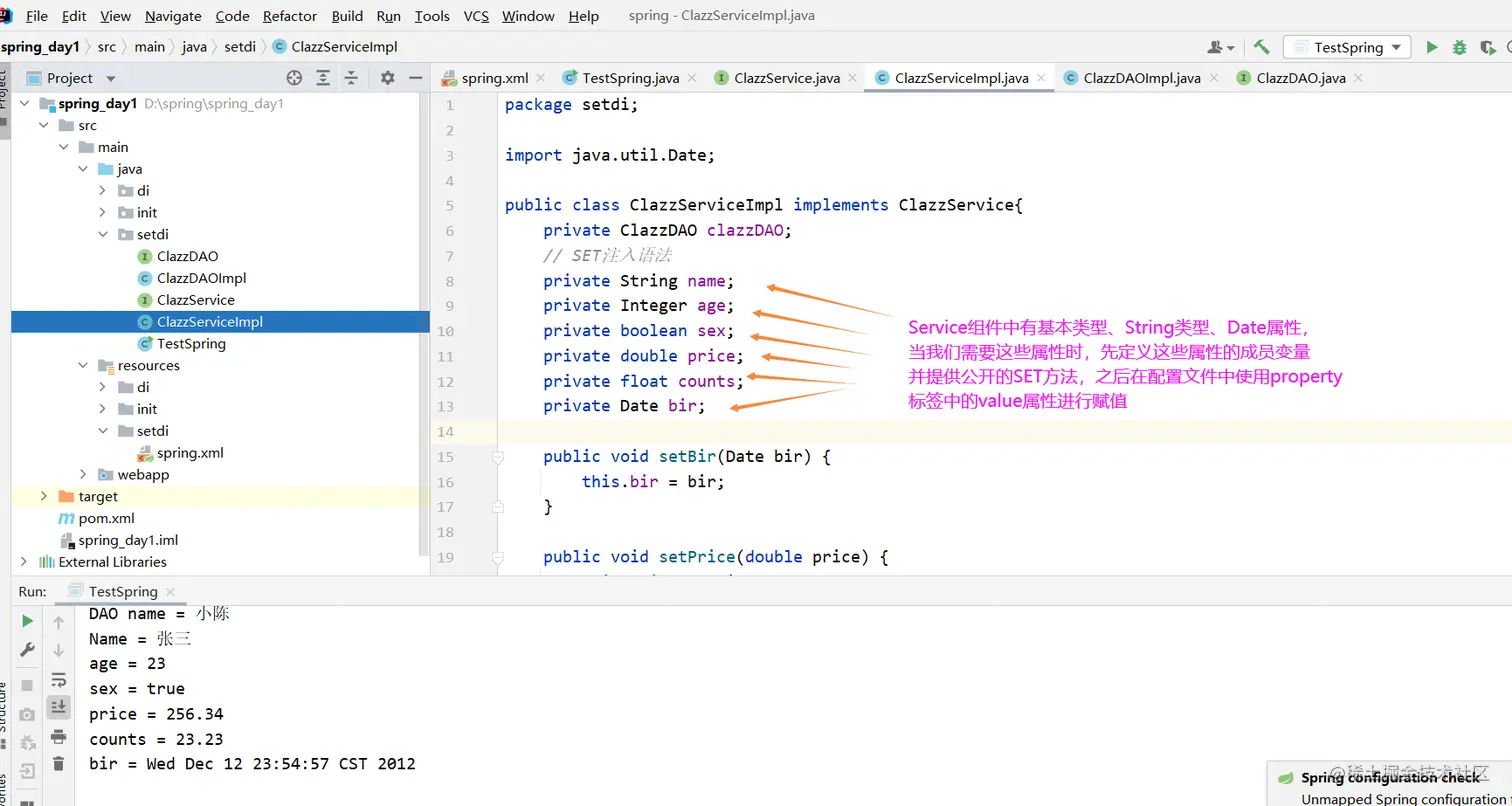Screen dimensions: 1512x806
Task: Click src breadcrumb in navigation bar
Action: 107,47
